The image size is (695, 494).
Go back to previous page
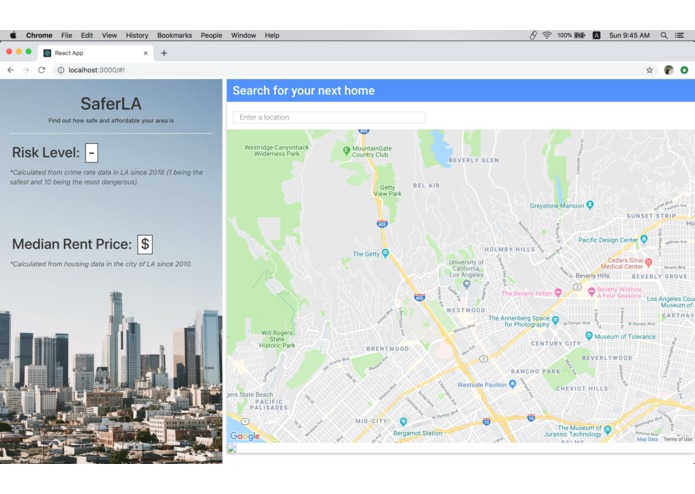tap(11, 70)
